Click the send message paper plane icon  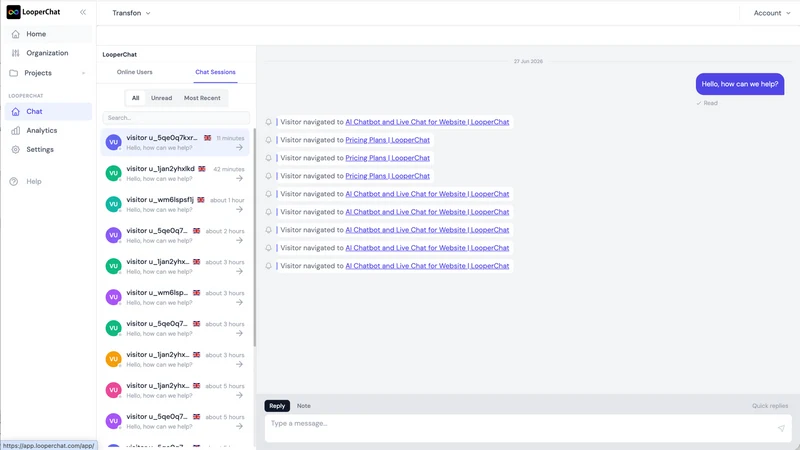tap(781, 428)
